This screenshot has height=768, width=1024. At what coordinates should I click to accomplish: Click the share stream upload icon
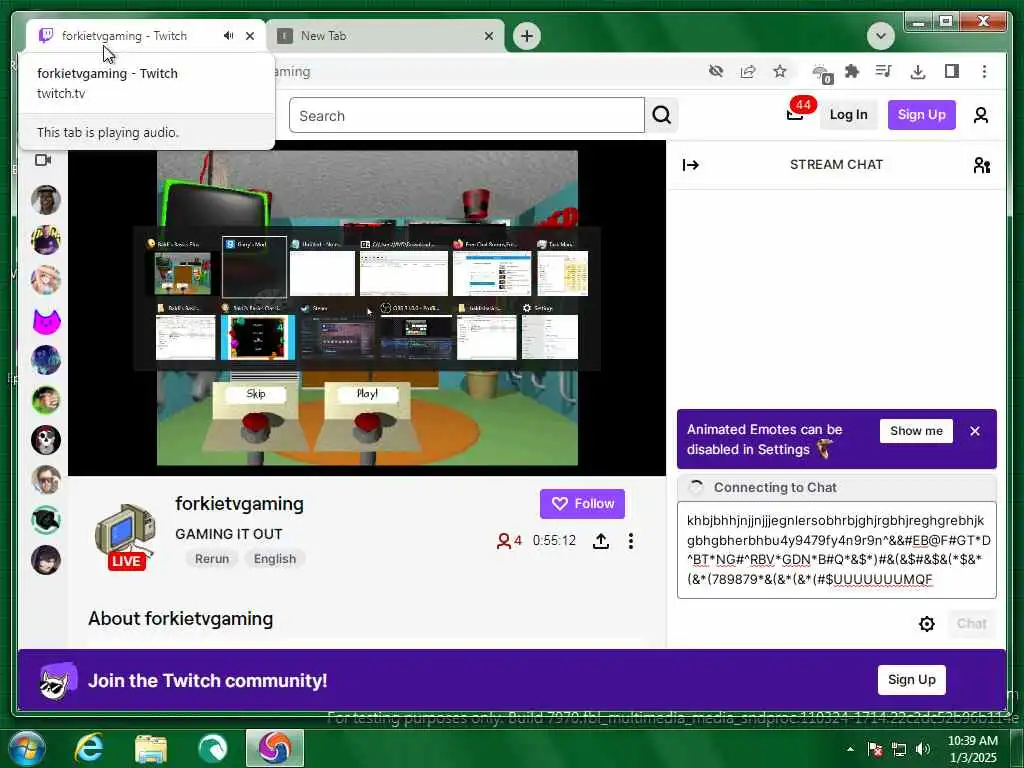[601, 541]
